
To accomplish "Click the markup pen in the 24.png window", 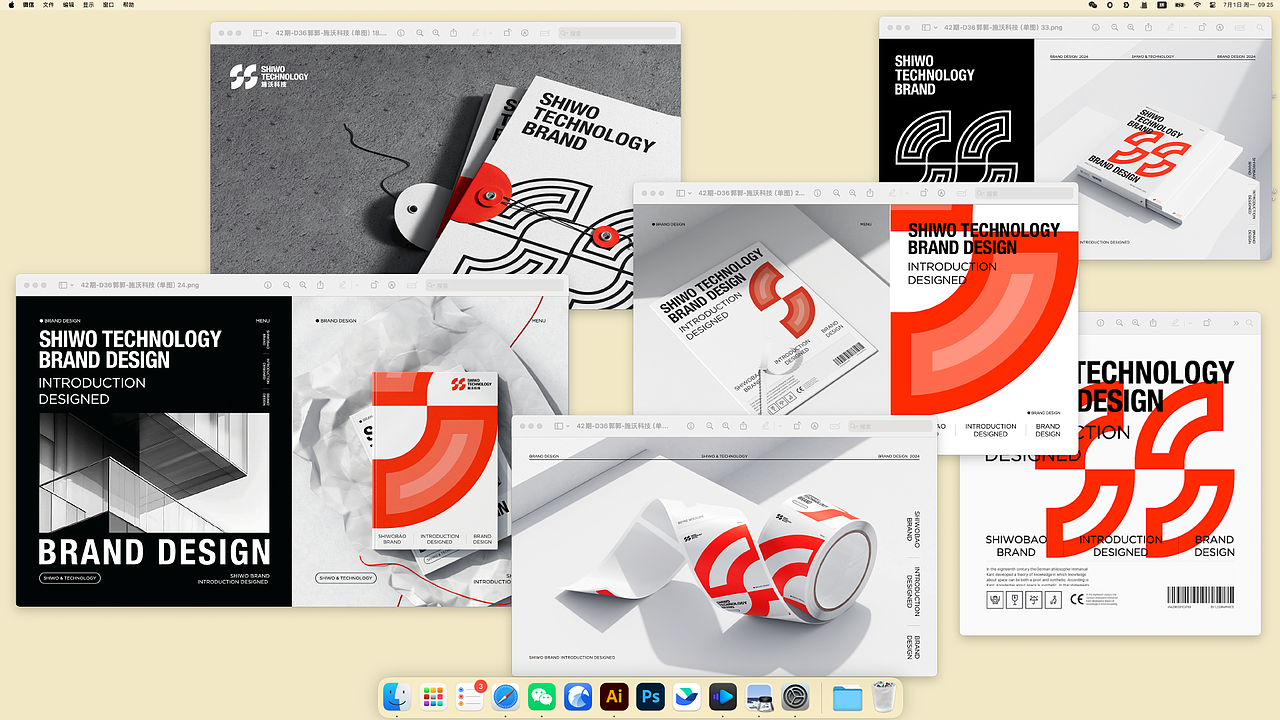I will (x=342, y=285).
